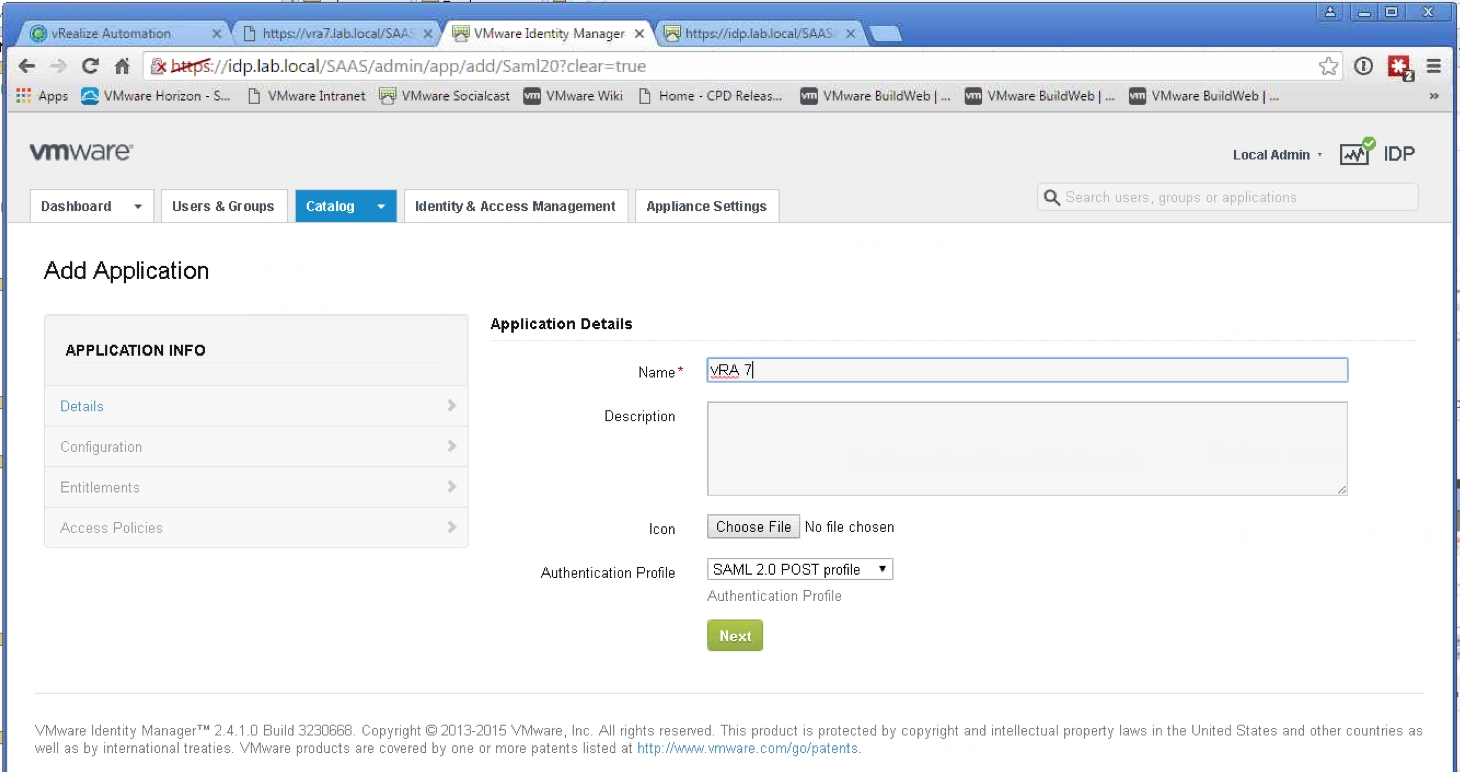
Task: Click the chevron on Access Policies row
Action: (x=452, y=526)
